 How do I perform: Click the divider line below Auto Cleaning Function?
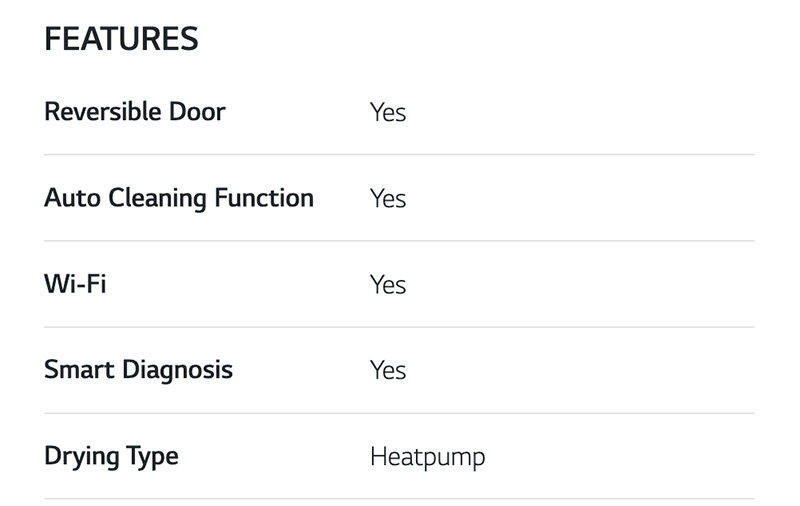click(399, 241)
